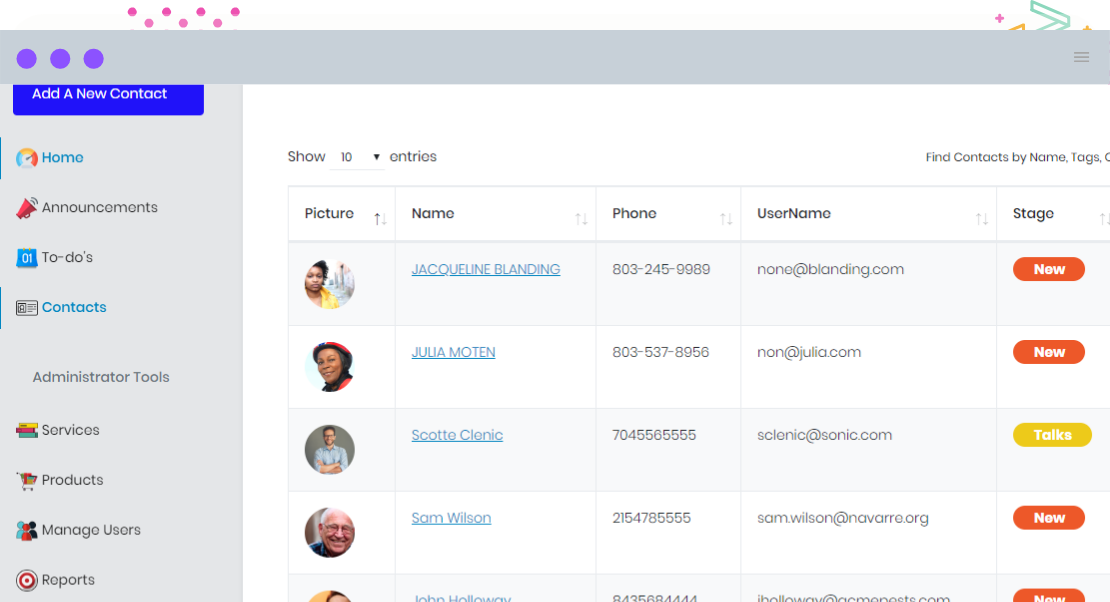Click the Contacts card icon
The height and width of the screenshot is (602, 1110).
tap(29, 306)
